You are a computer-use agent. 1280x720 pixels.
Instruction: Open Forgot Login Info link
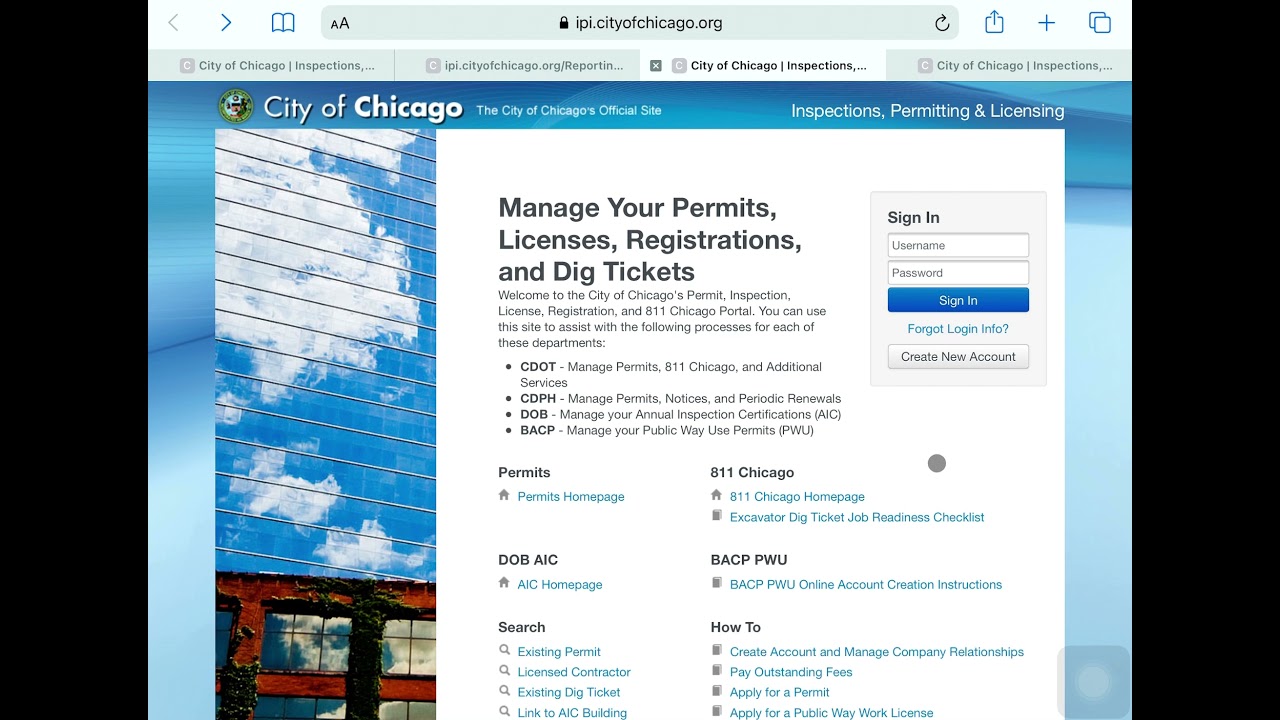[958, 329]
